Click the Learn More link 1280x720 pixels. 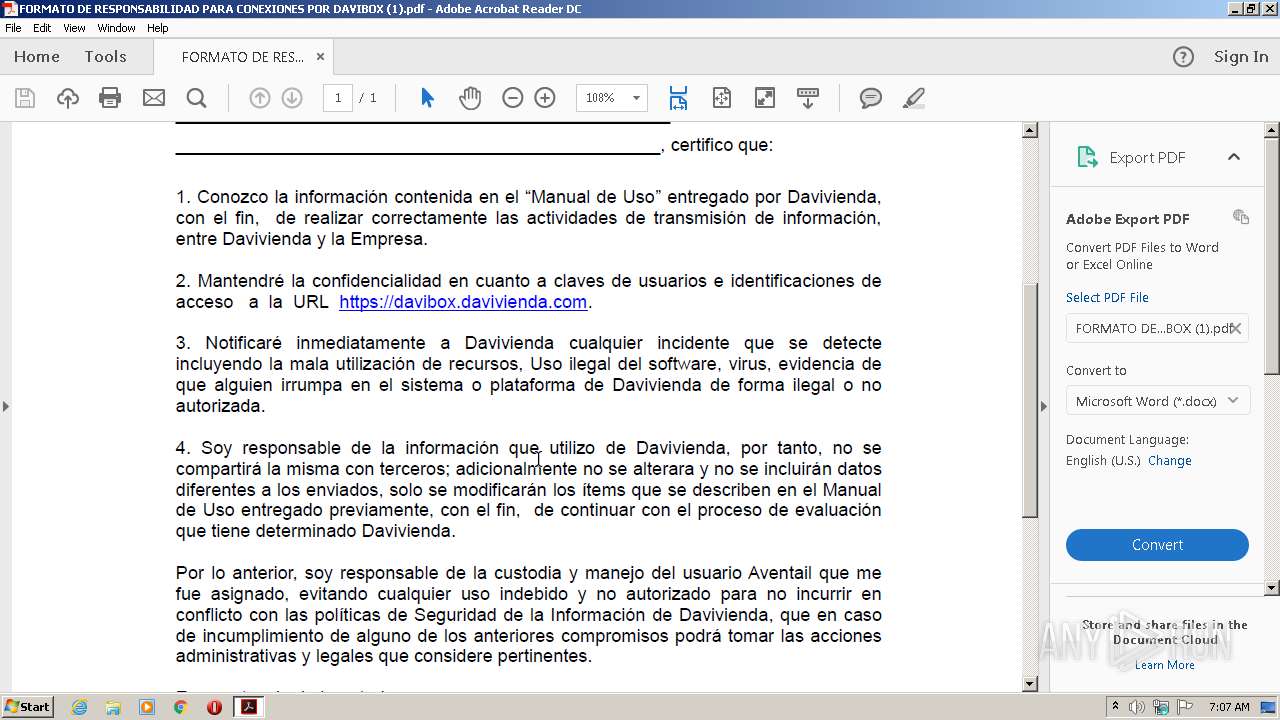point(1165,665)
